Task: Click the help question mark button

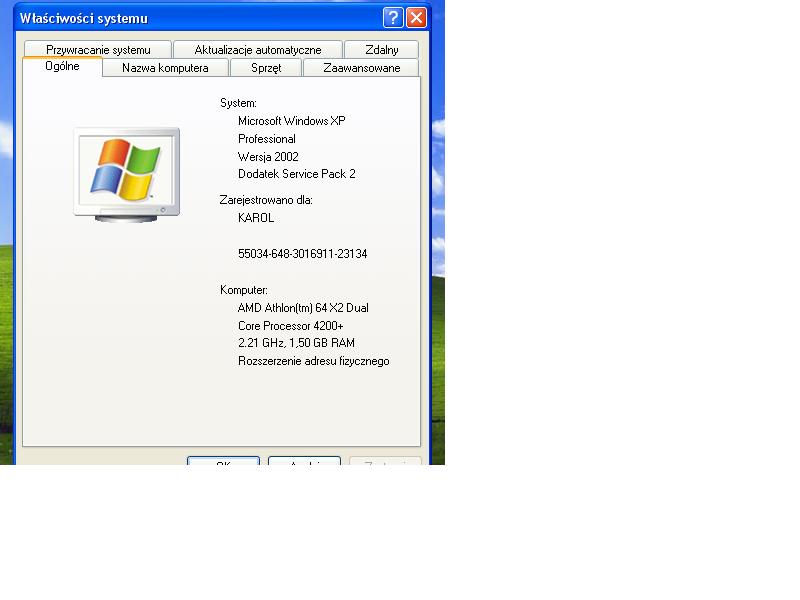Action: pos(393,18)
